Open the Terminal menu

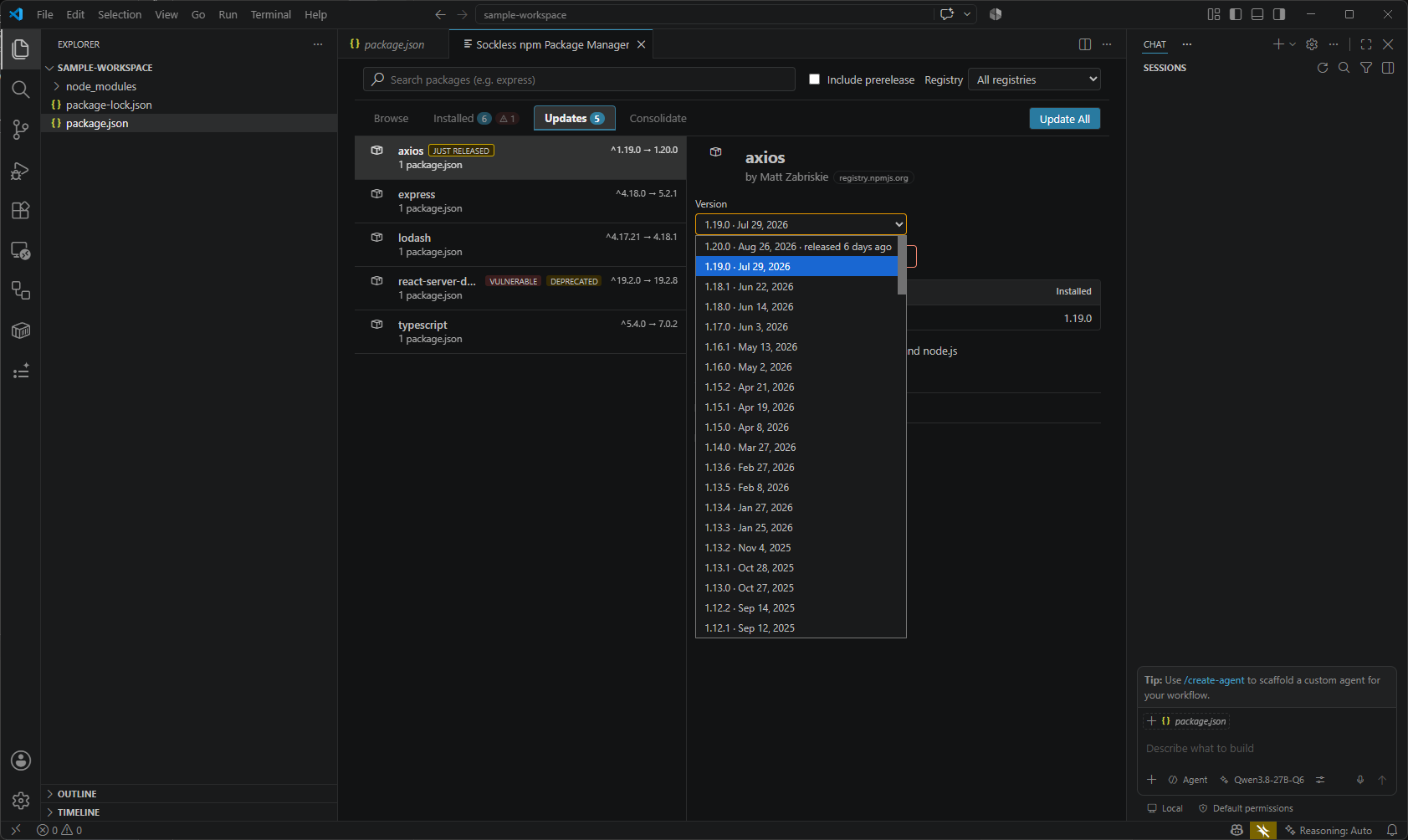(x=271, y=14)
